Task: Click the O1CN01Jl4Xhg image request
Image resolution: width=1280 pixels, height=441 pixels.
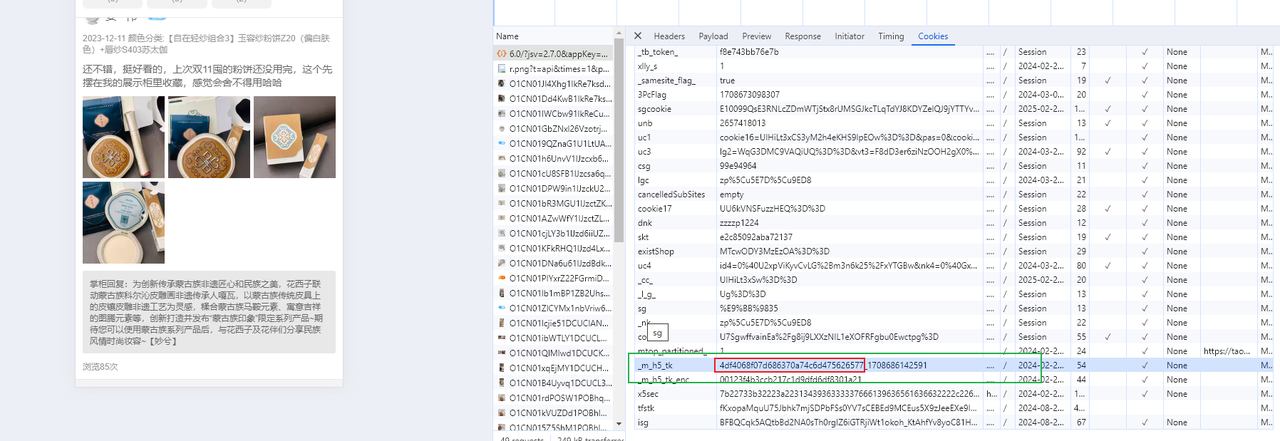Action: 558,84
